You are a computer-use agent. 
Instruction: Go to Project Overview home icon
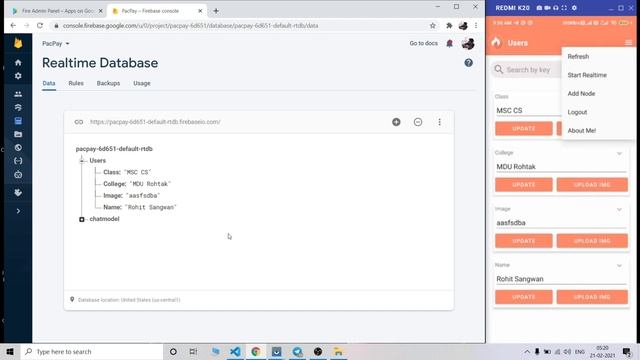pos(18,62)
